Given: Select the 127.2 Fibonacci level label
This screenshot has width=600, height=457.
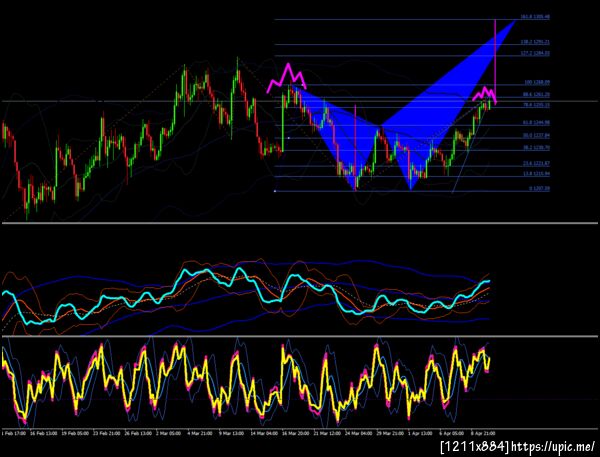Looking at the screenshot, I should [535, 53].
